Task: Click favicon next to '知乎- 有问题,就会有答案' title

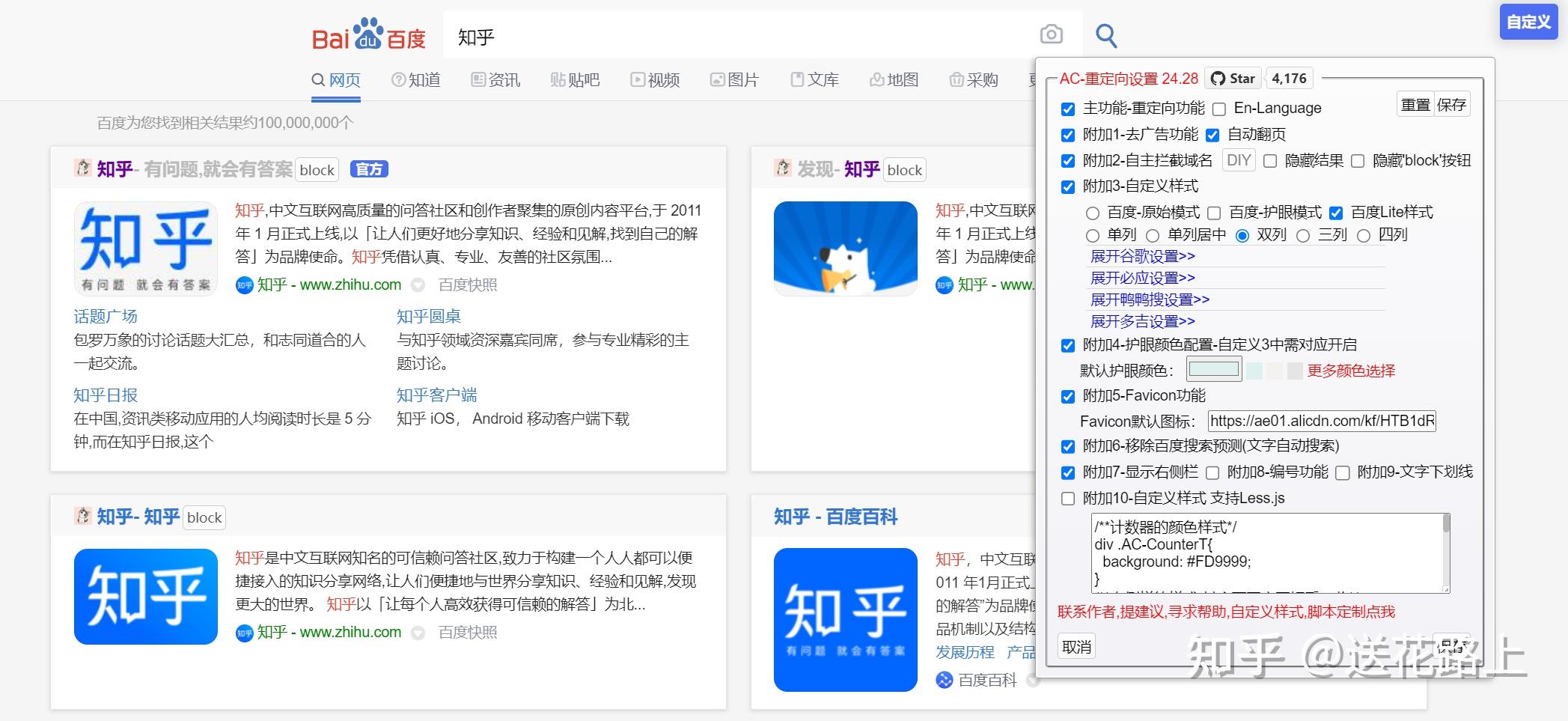Action: (82, 168)
